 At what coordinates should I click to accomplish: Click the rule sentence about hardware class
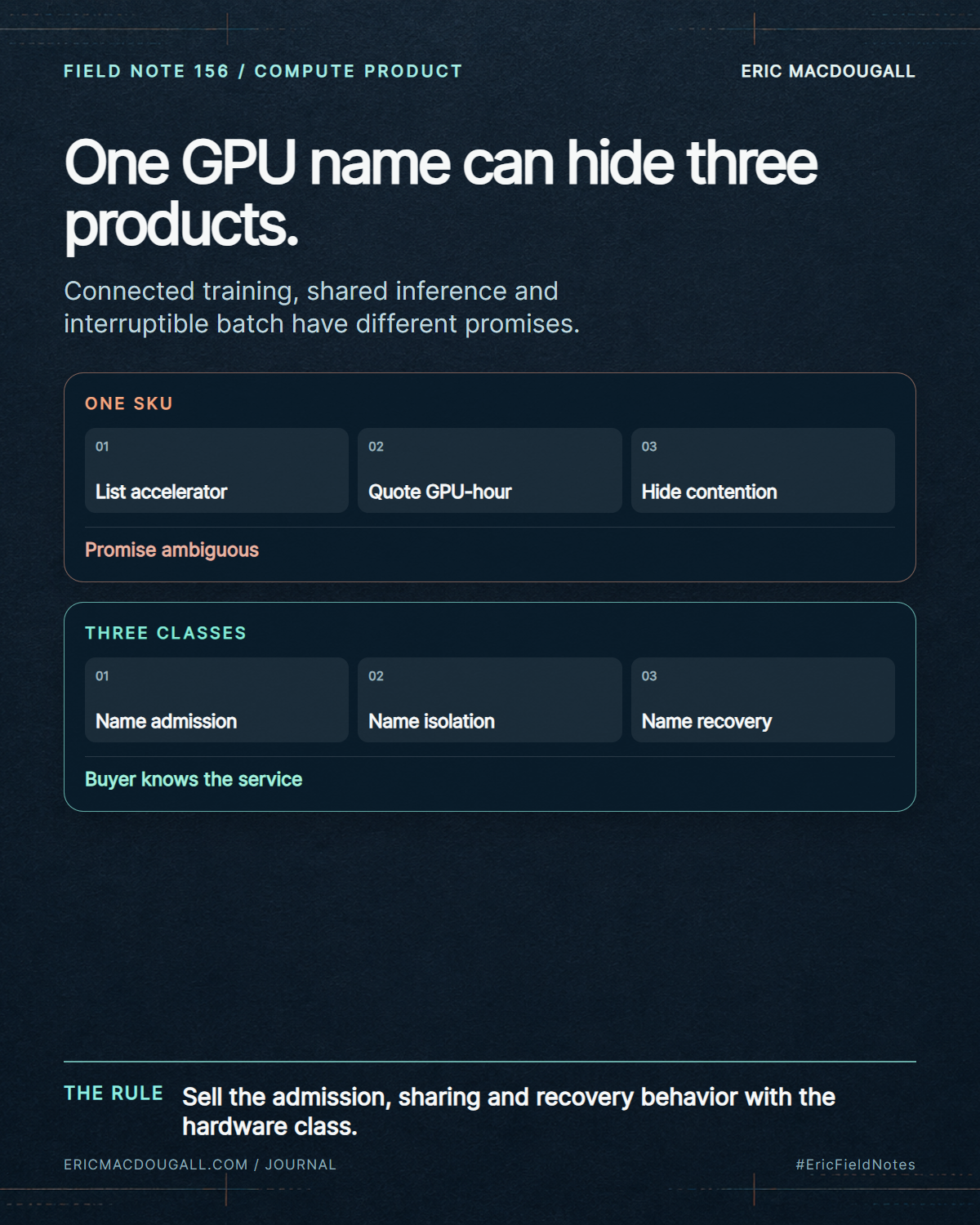tap(509, 1111)
